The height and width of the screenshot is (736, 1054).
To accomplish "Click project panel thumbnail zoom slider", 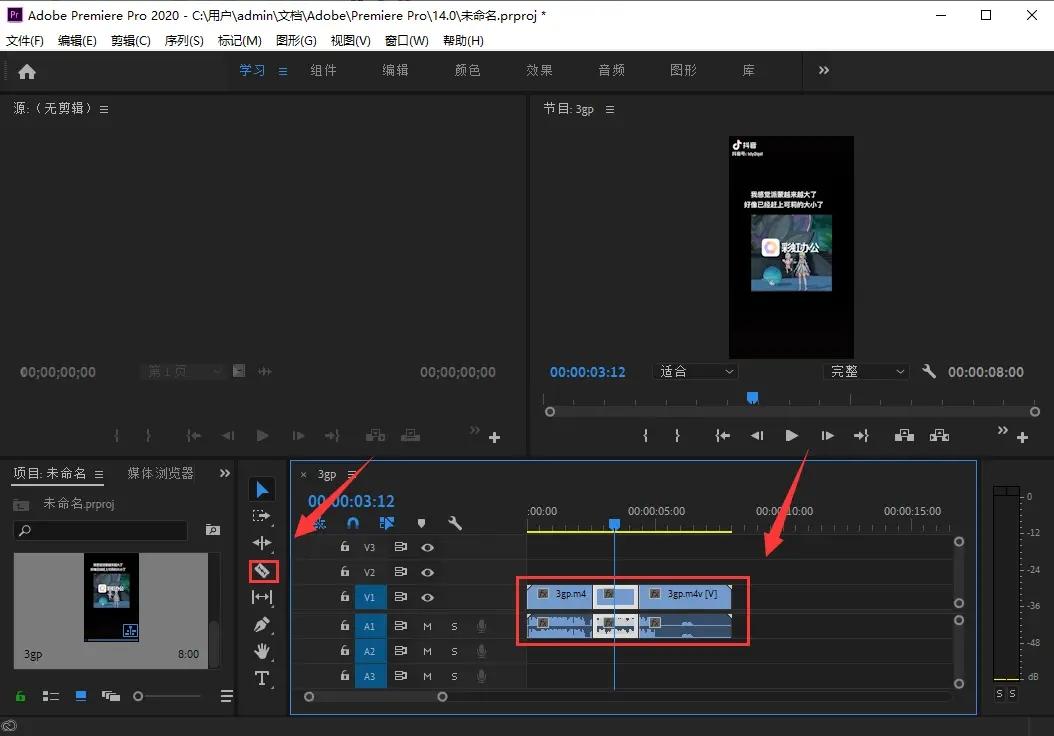I will point(139,696).
